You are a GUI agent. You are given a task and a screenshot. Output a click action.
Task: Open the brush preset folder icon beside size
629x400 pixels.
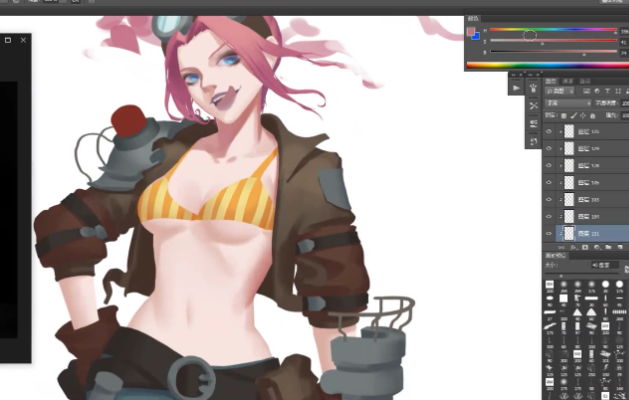click(x=627, y=269)
